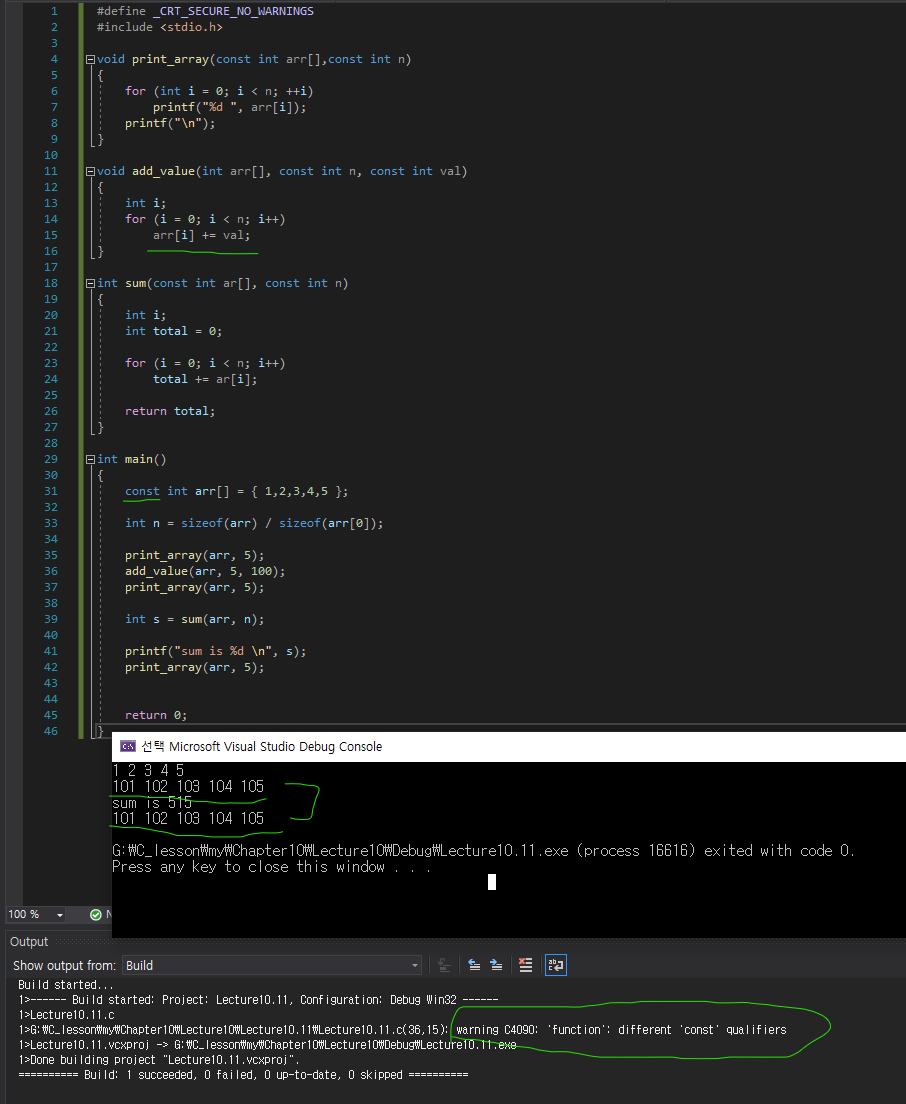Click the '1>Lecture10.11.c' output line

point(66,1015)
